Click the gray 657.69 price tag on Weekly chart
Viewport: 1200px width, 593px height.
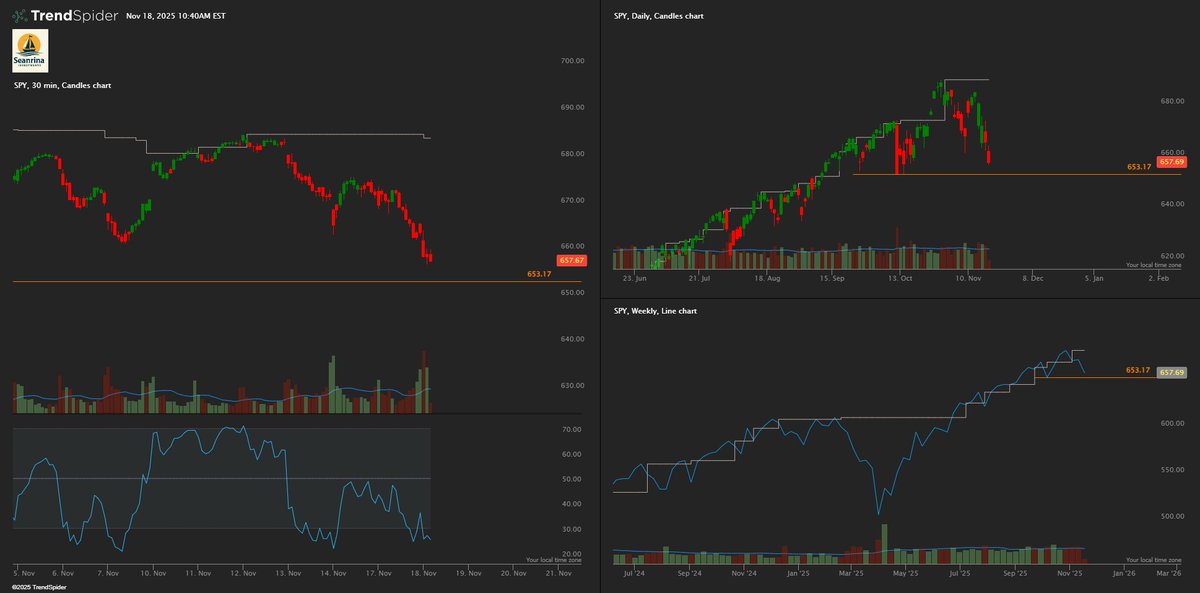coord(1171,372)
